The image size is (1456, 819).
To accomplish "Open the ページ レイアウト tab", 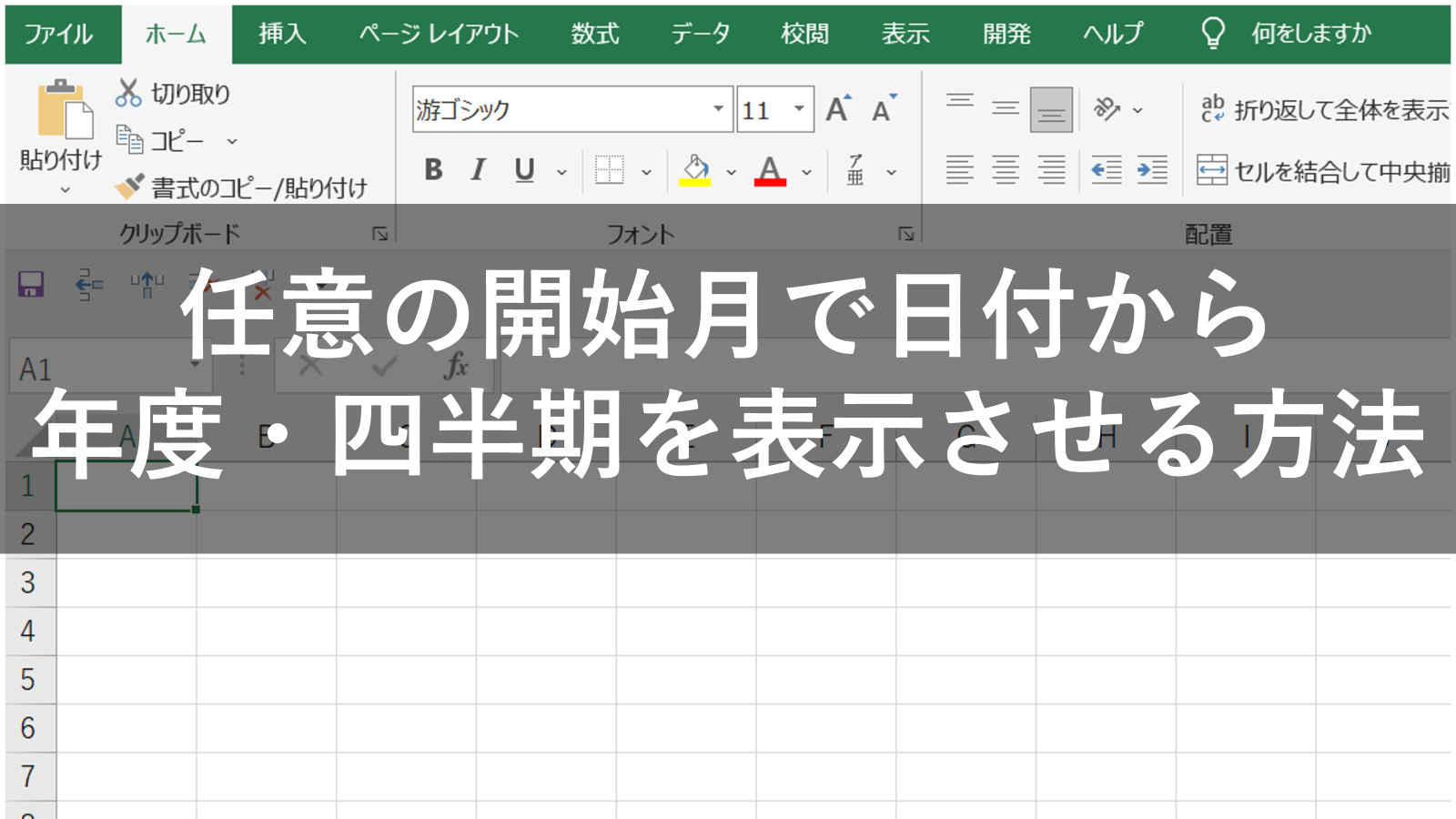I will point(439,35).
